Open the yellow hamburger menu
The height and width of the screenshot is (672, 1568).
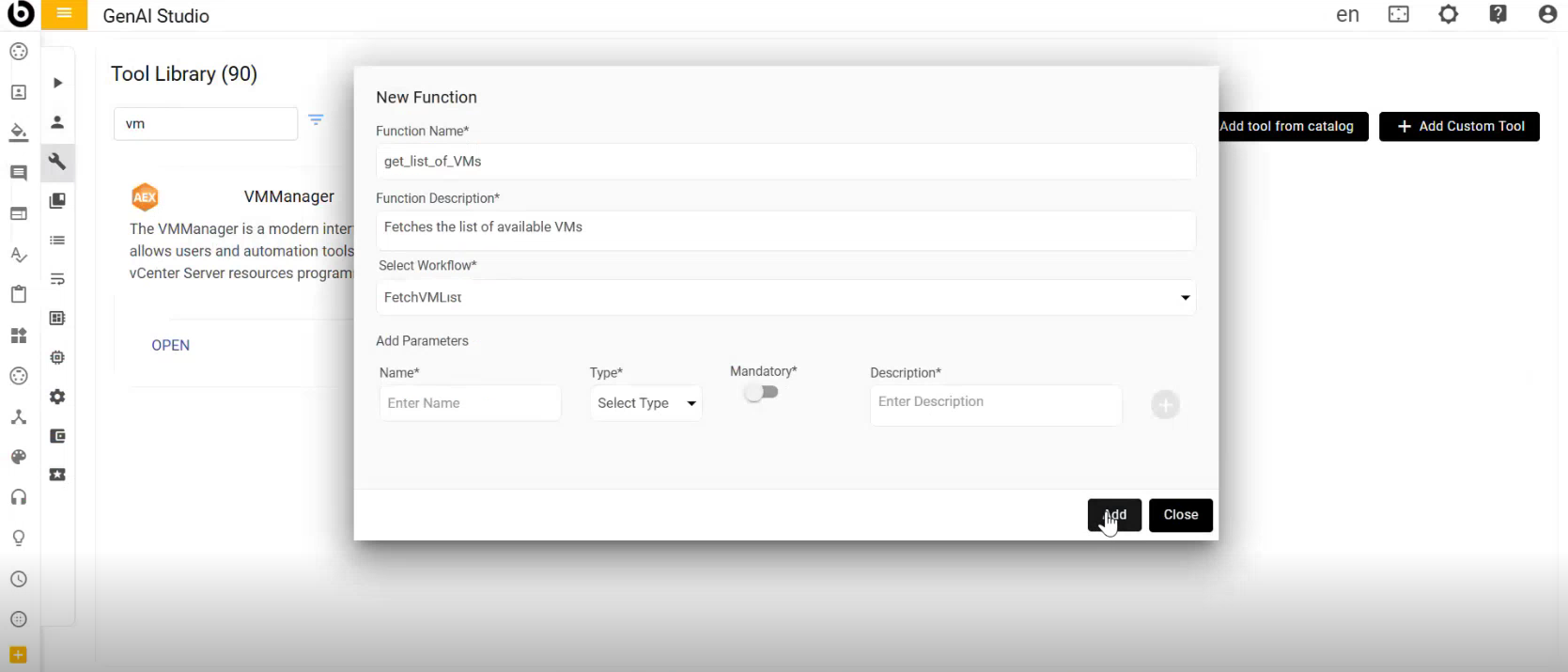pyautogui.click(x=64, y=14)
